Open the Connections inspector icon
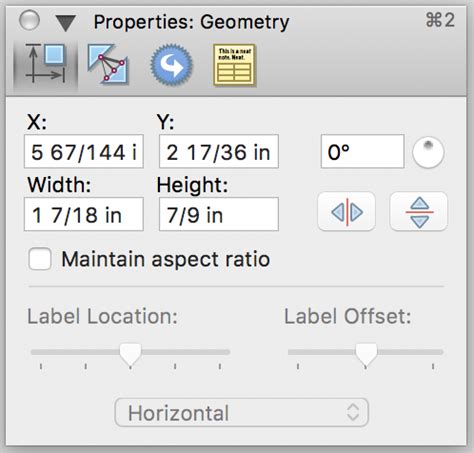Screen dimensions: 474x453 [108, 64]
